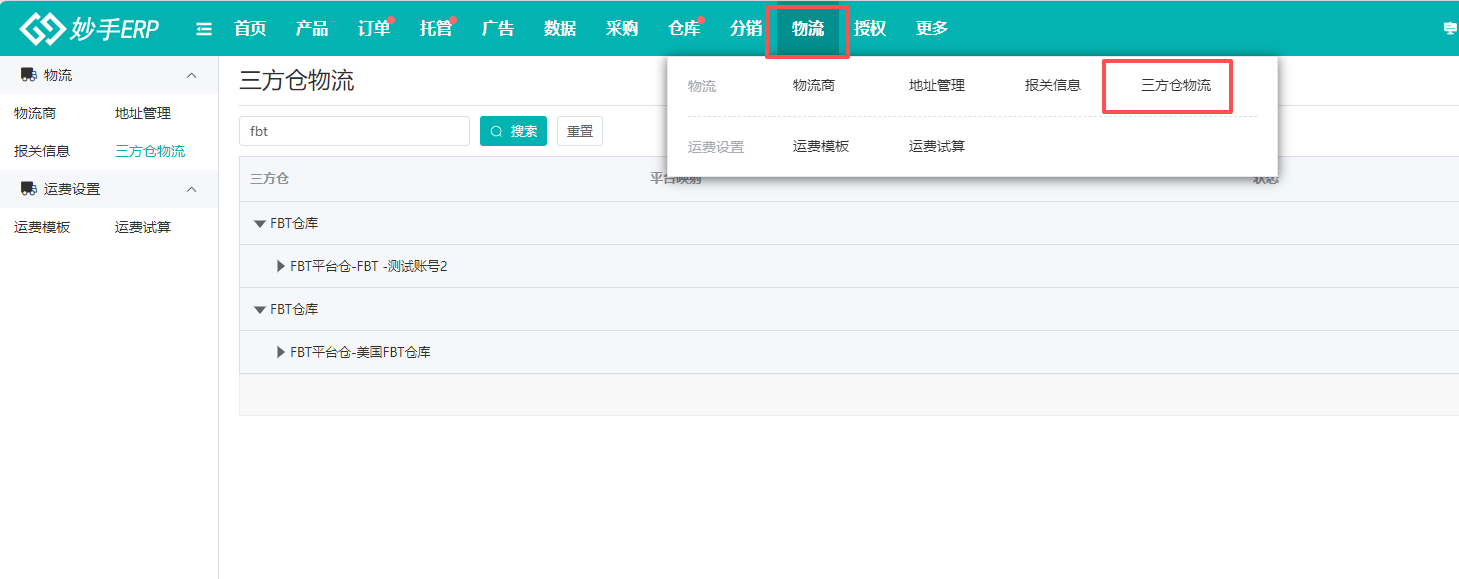Click the 物流 group label in dropdown panel

(702, 87)
